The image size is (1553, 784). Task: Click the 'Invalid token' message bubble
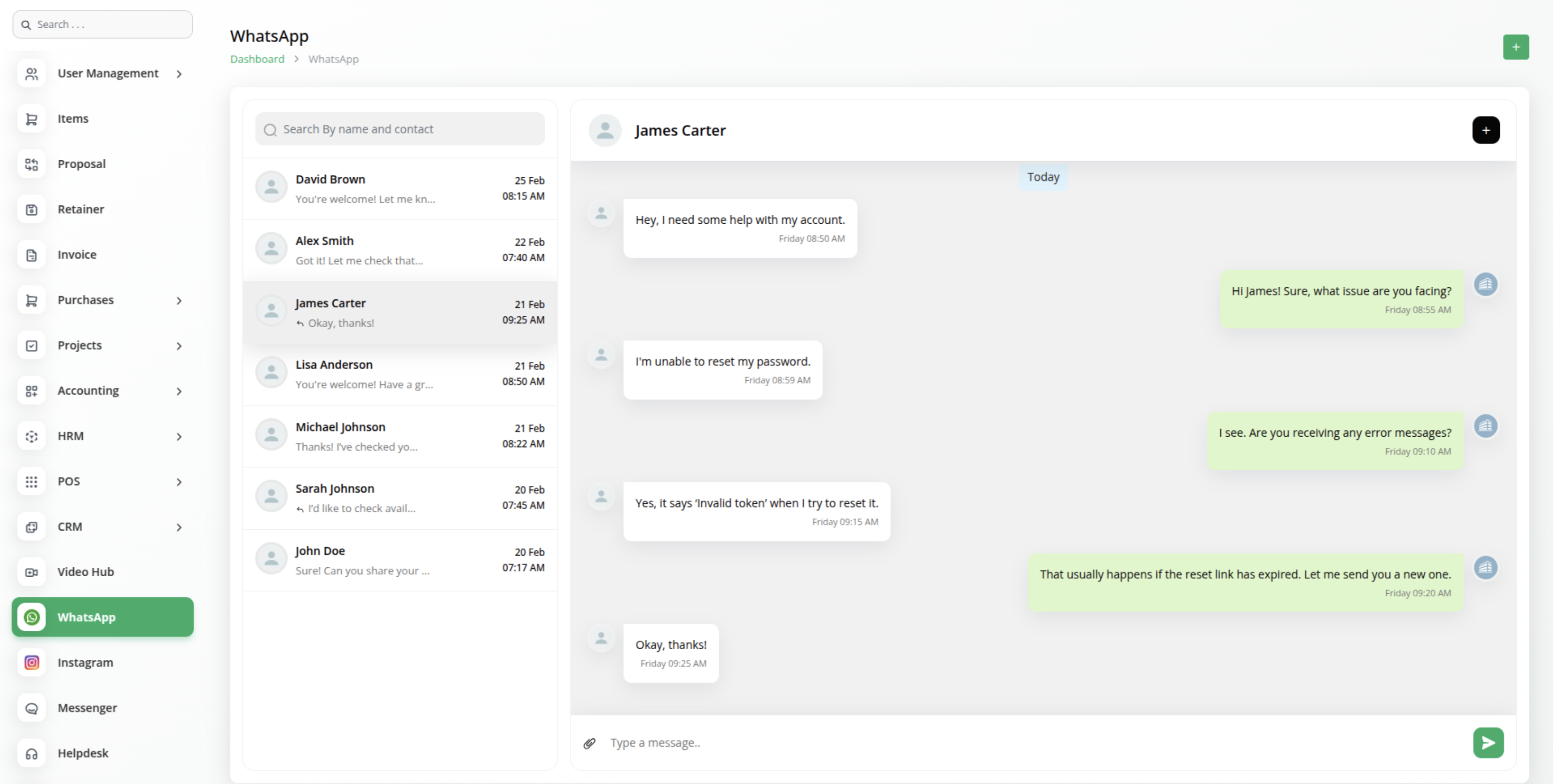757,511
